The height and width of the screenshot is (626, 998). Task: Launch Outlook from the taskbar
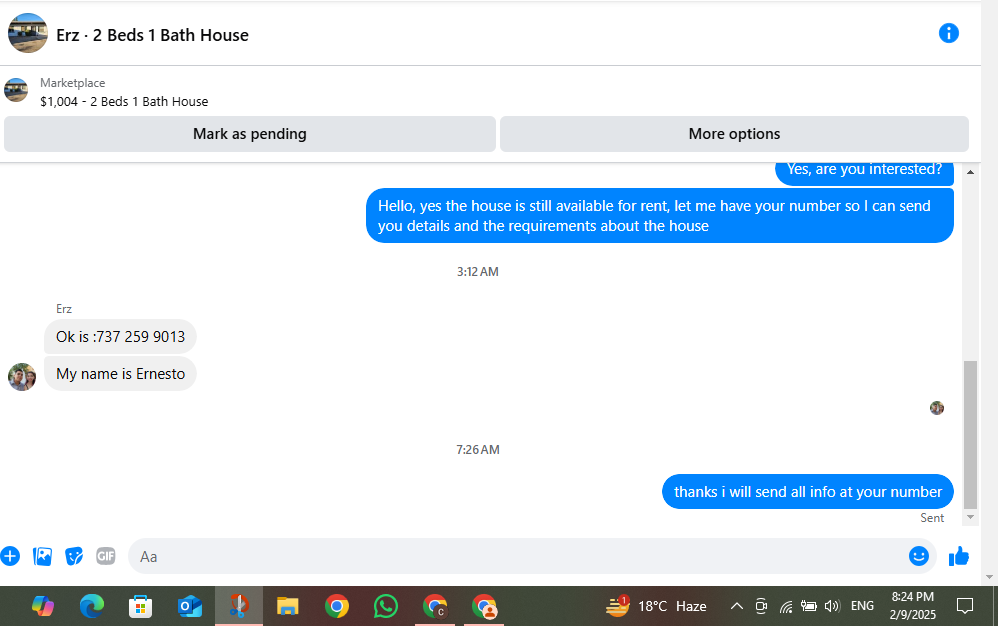click(190, 606)
